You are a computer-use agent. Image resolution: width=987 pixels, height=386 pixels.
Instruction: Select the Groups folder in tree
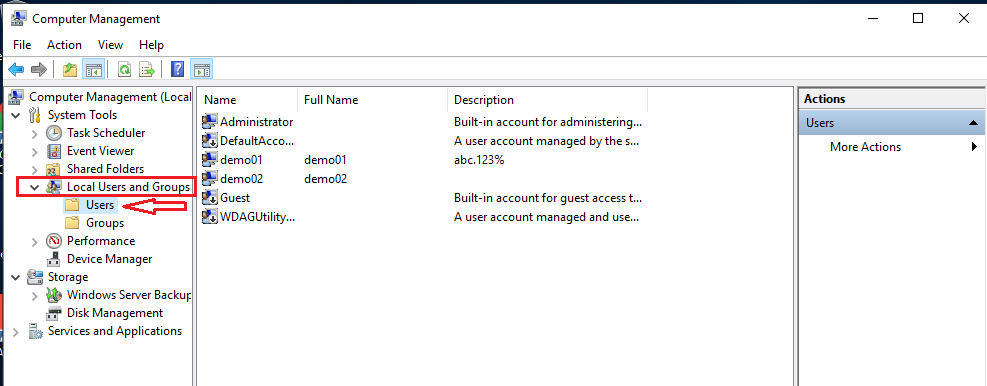104,223
